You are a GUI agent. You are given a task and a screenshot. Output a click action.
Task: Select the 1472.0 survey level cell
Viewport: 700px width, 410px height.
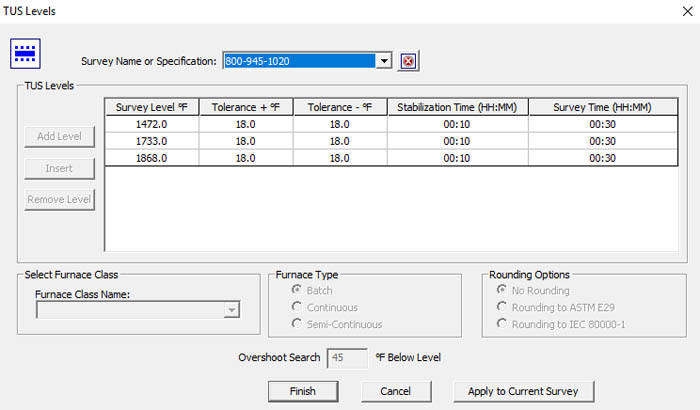[x=152, y=124]
